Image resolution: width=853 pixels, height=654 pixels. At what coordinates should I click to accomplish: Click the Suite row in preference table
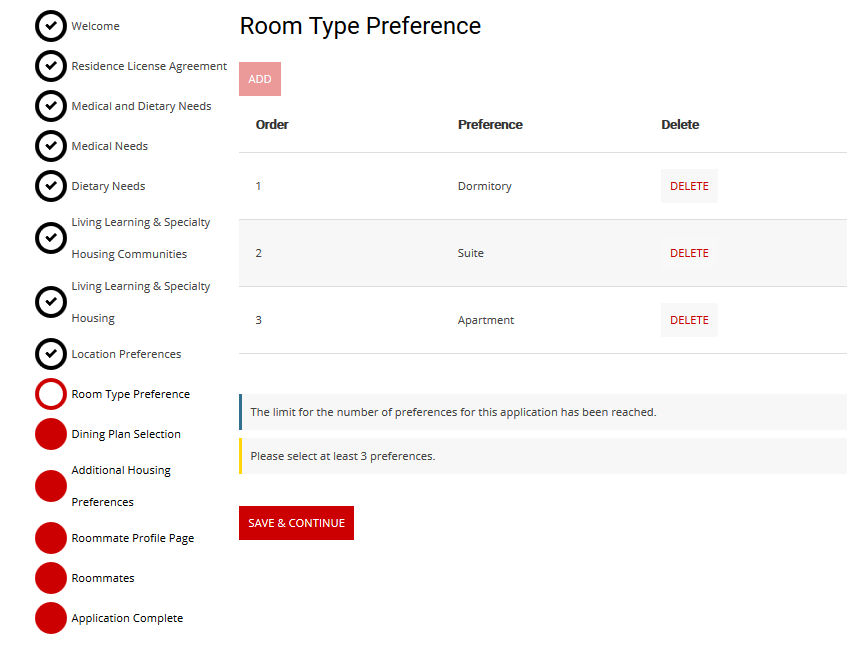coord(470,253)
